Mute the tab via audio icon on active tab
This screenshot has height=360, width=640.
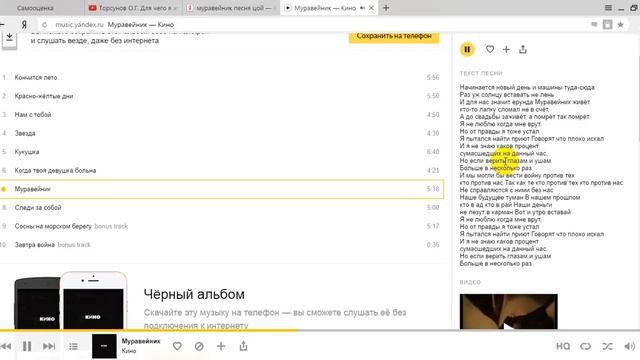(x=362, y=8)
